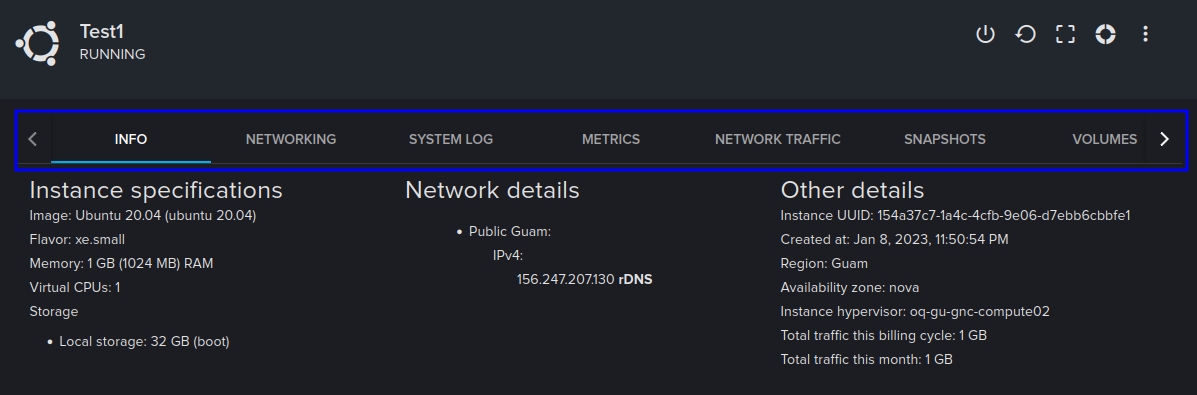Open the VOLUMES tab
The height and width of the screenshot is (395, 1197).
click(1104, 139)
